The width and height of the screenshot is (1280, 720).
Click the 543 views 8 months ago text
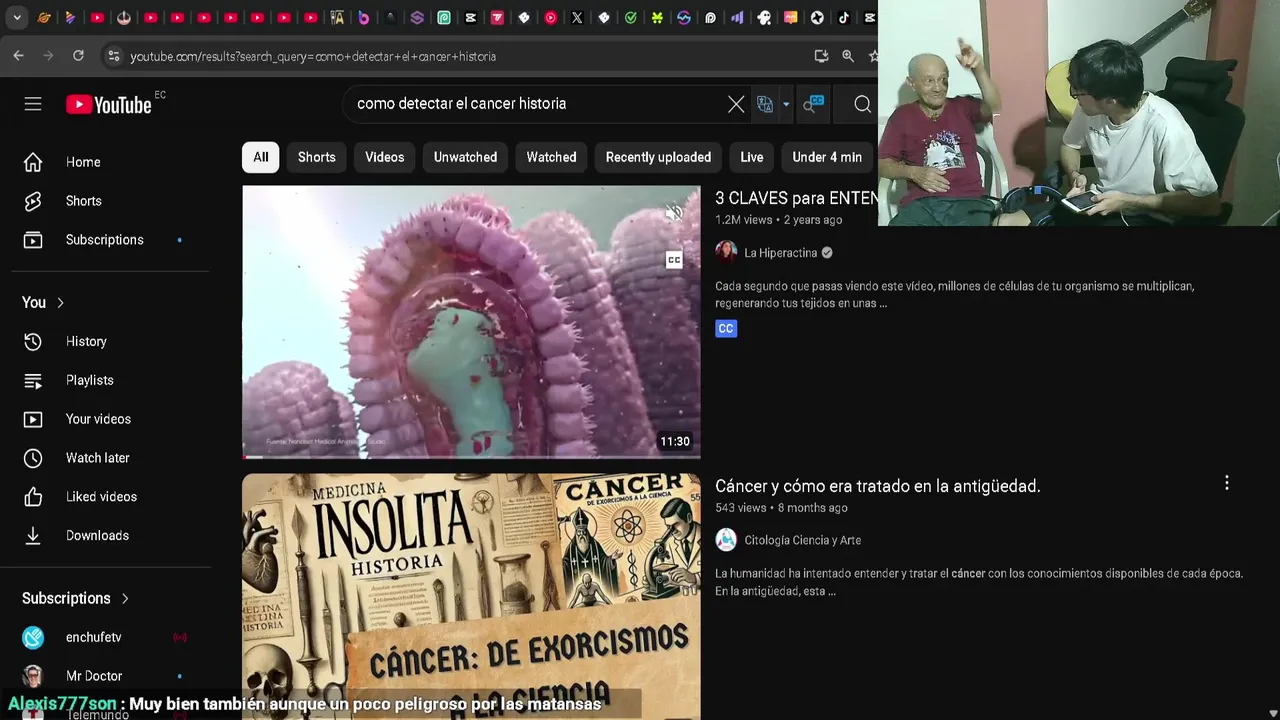(x=782, y=508)
